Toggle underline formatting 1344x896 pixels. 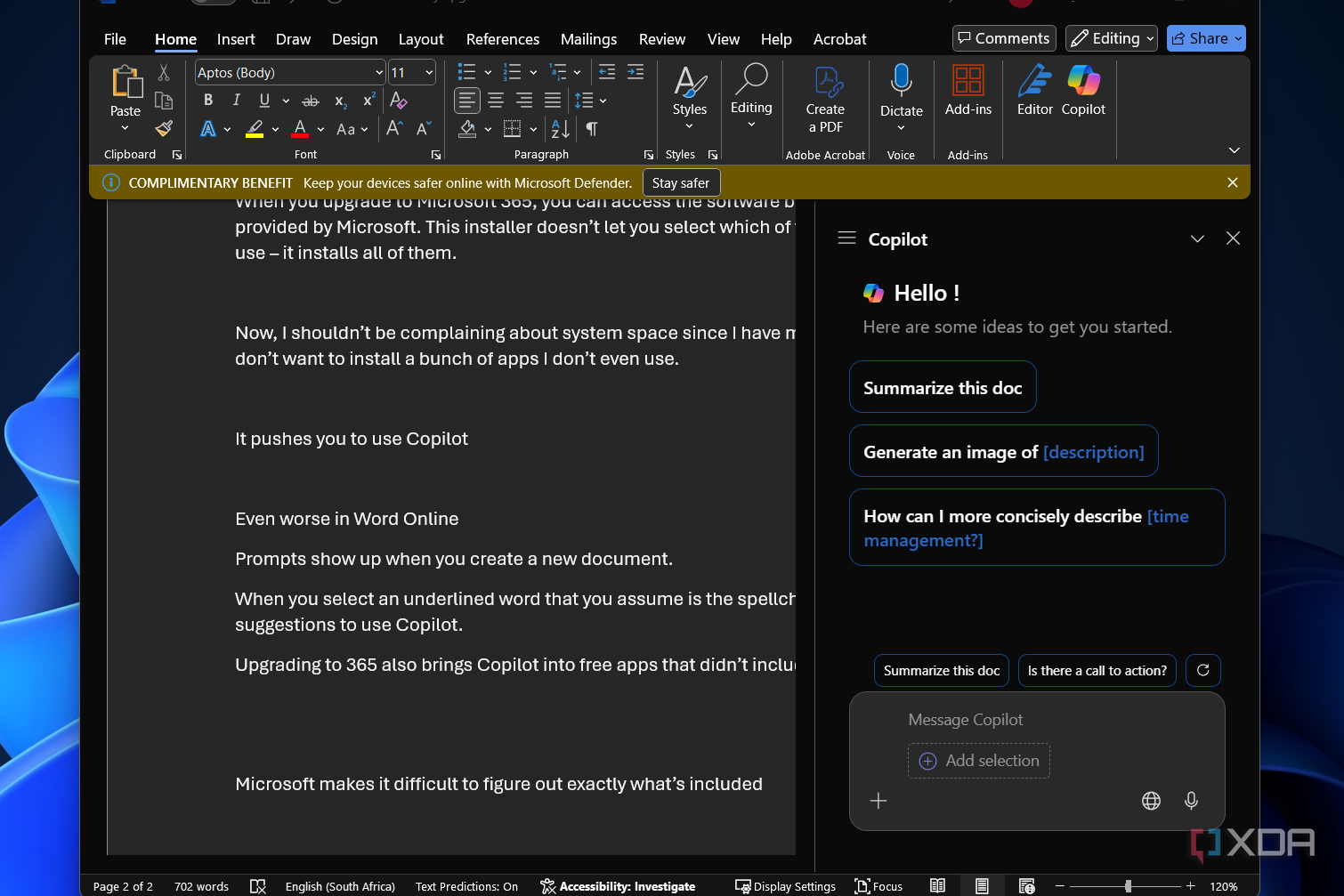click(264, 101)
